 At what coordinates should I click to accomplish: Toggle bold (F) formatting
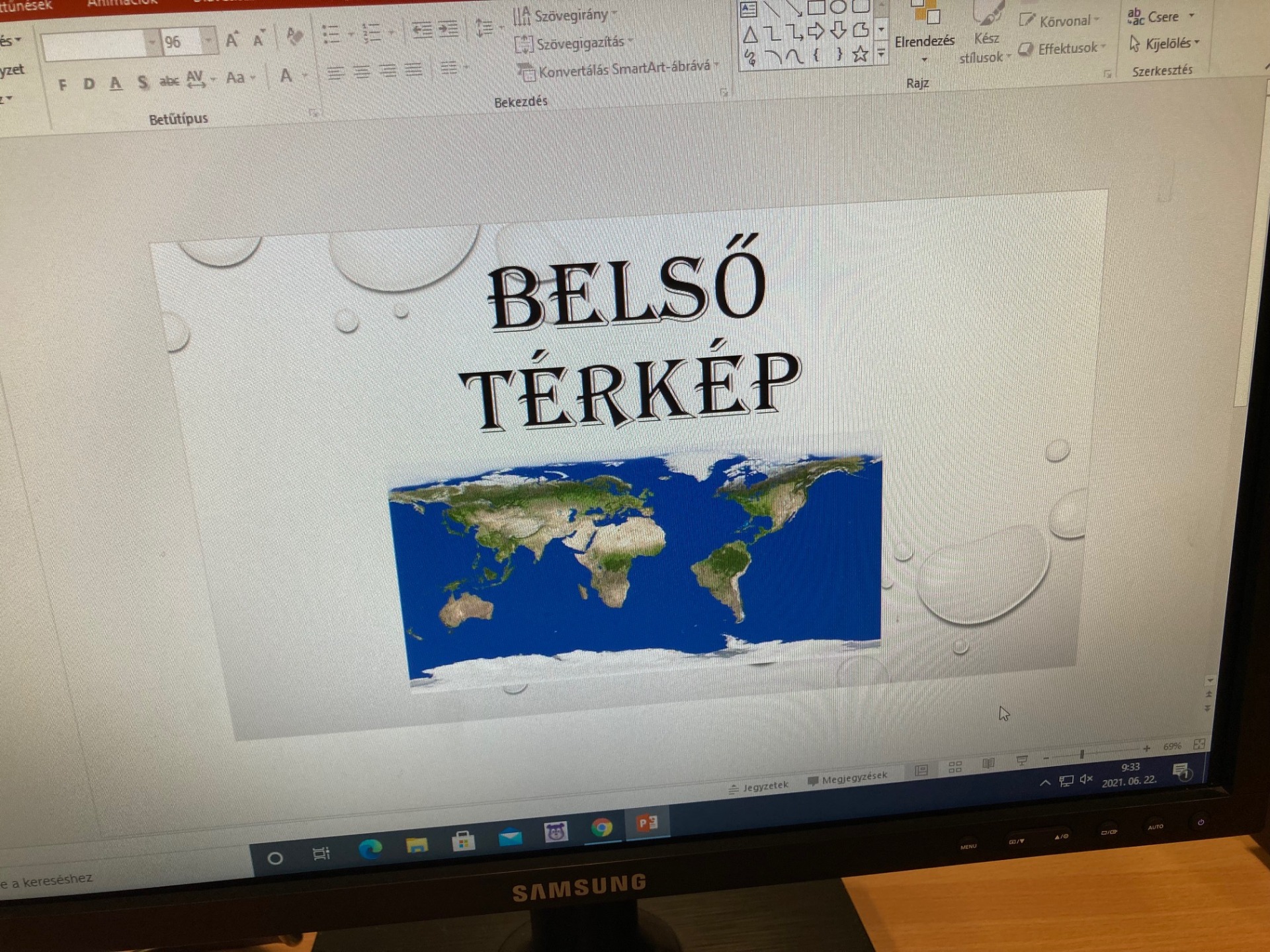click(x=63, y=85)
